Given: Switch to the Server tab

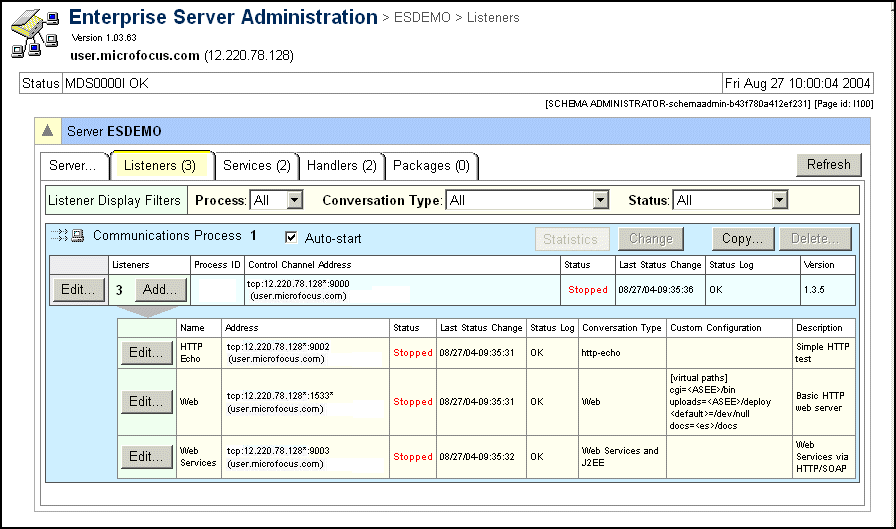Looking at the screenshot, I should pyautogui.click(x=72, y=165).
